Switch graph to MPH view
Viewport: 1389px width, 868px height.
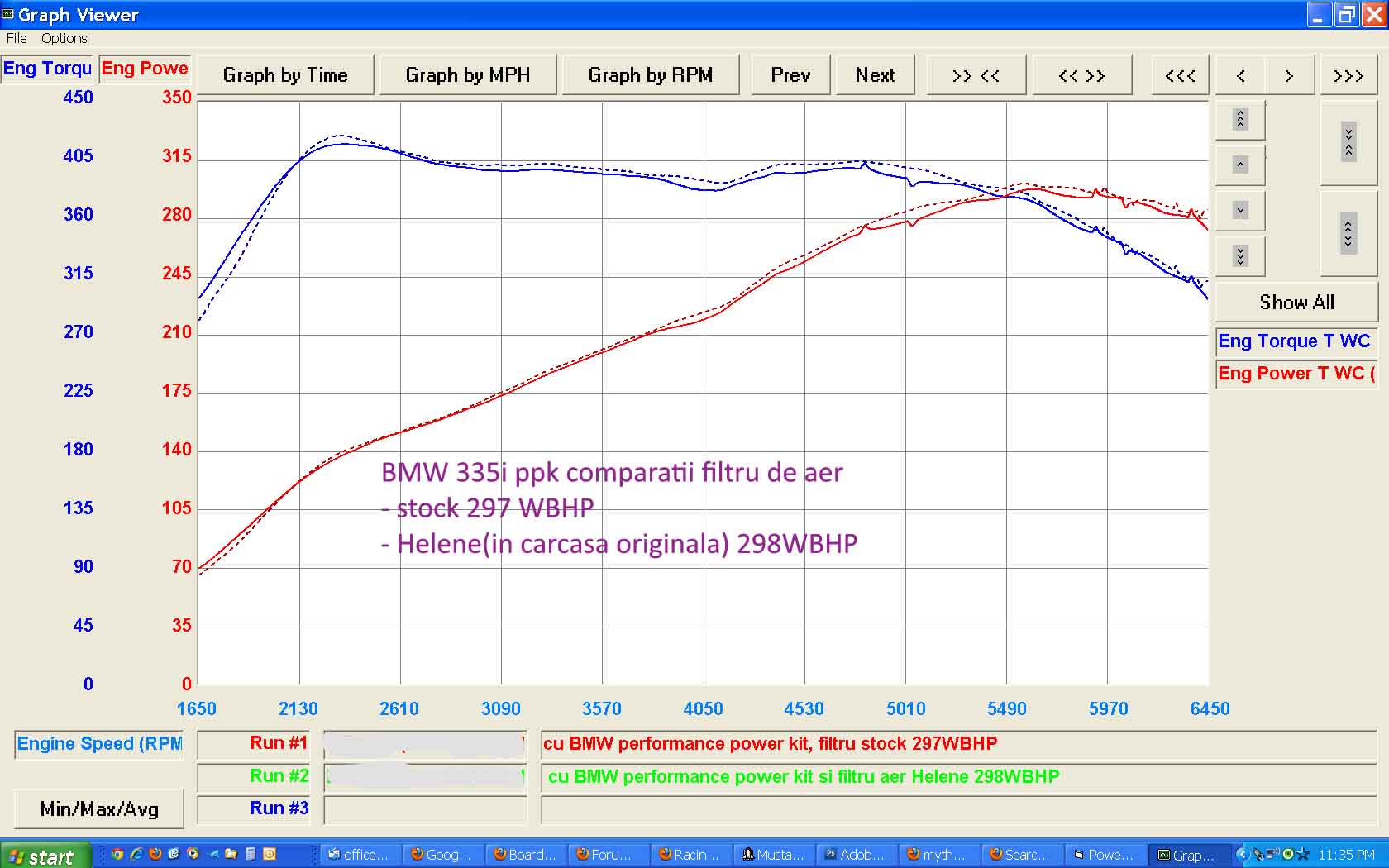click(468, 75)
